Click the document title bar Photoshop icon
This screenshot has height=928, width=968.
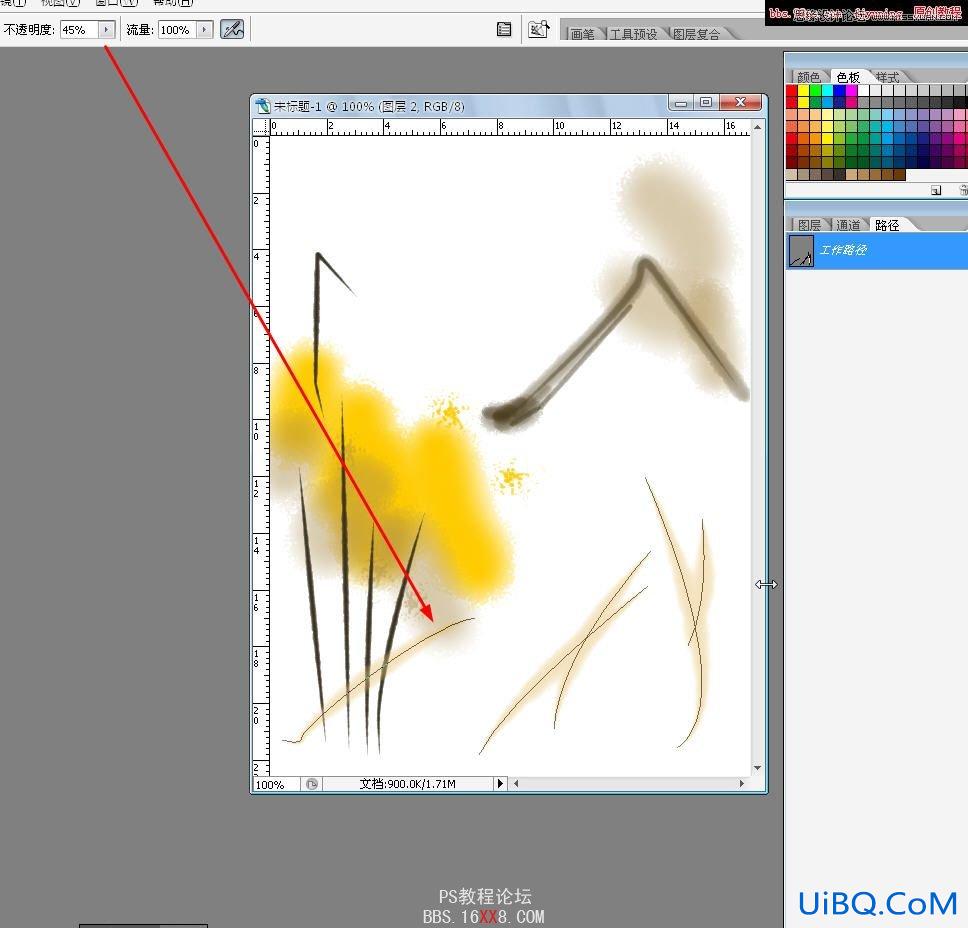263,106
